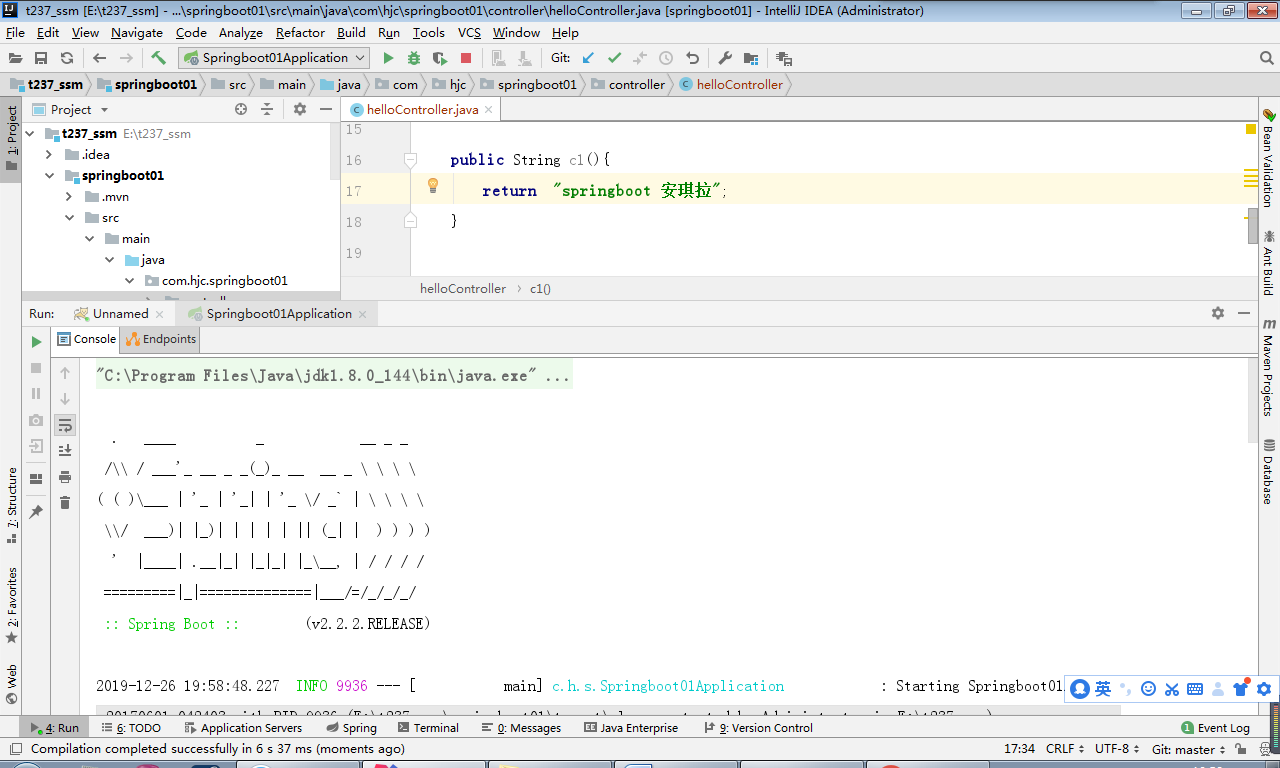Change the UTF-8 file encoding
This screenshot has width=1280, height=768.
click(1117, 749)
